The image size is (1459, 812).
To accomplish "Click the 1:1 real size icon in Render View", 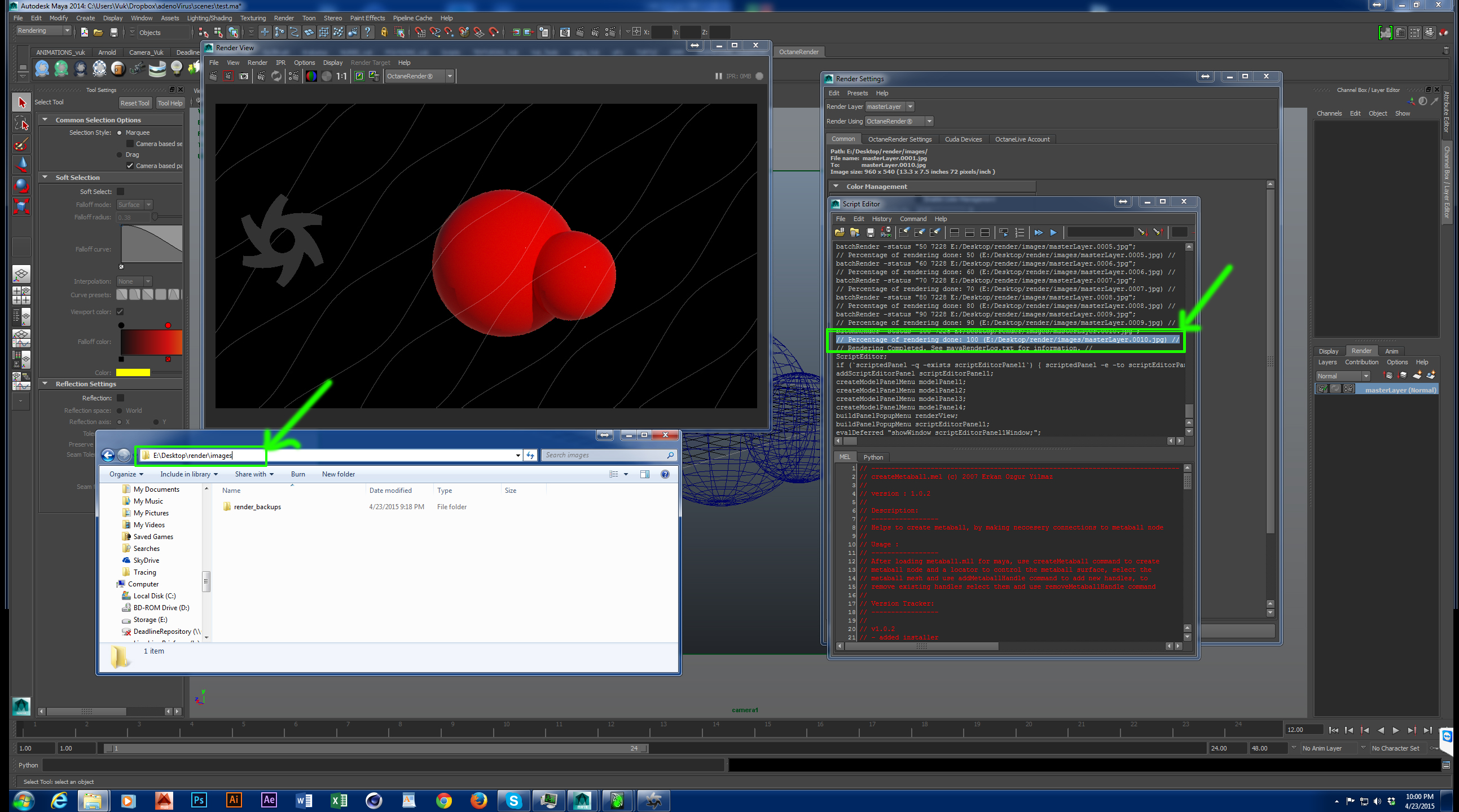I will click(x=341, y=77).
